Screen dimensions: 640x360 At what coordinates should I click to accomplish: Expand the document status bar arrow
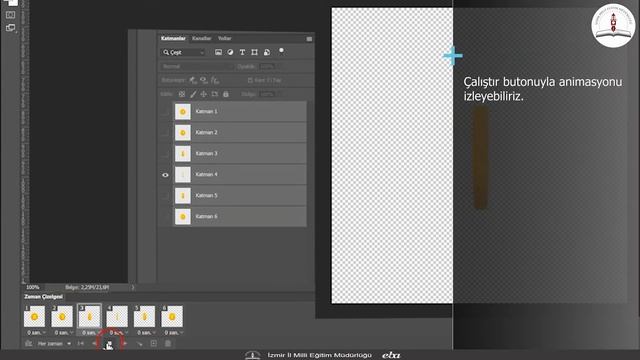pyautogui.click(x=133, y=287)
